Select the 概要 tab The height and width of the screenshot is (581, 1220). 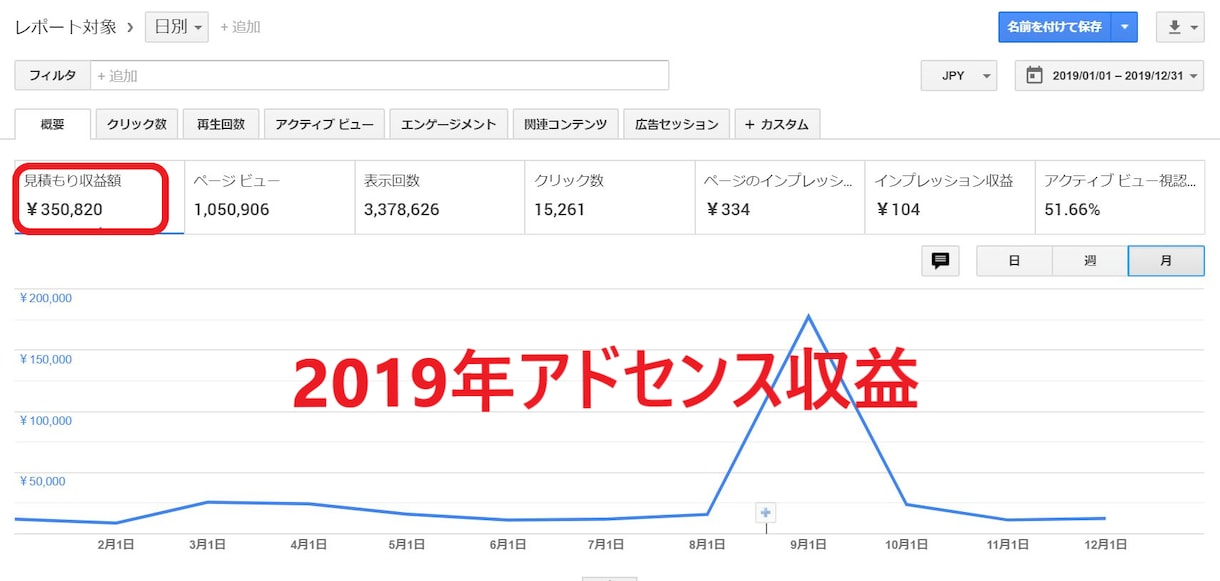(x=53, y=124)
